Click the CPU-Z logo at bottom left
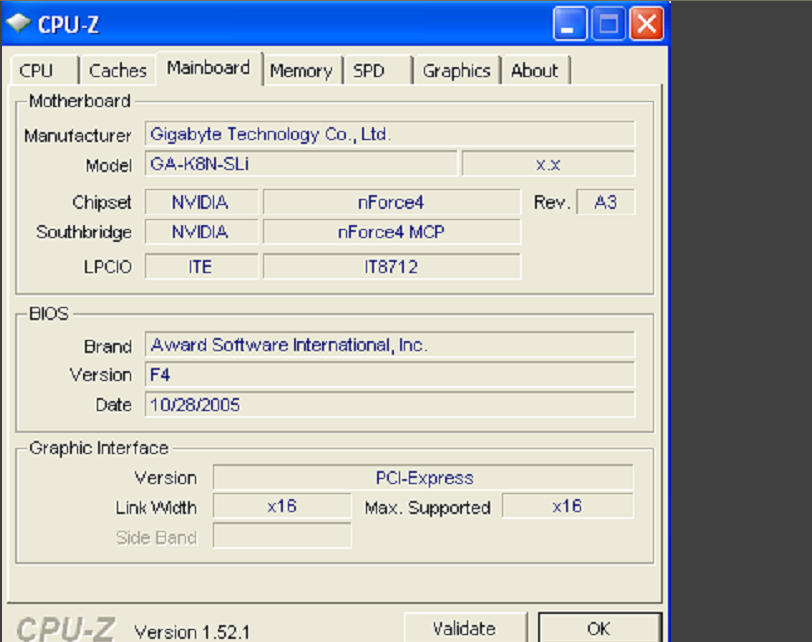 [66, 629]
